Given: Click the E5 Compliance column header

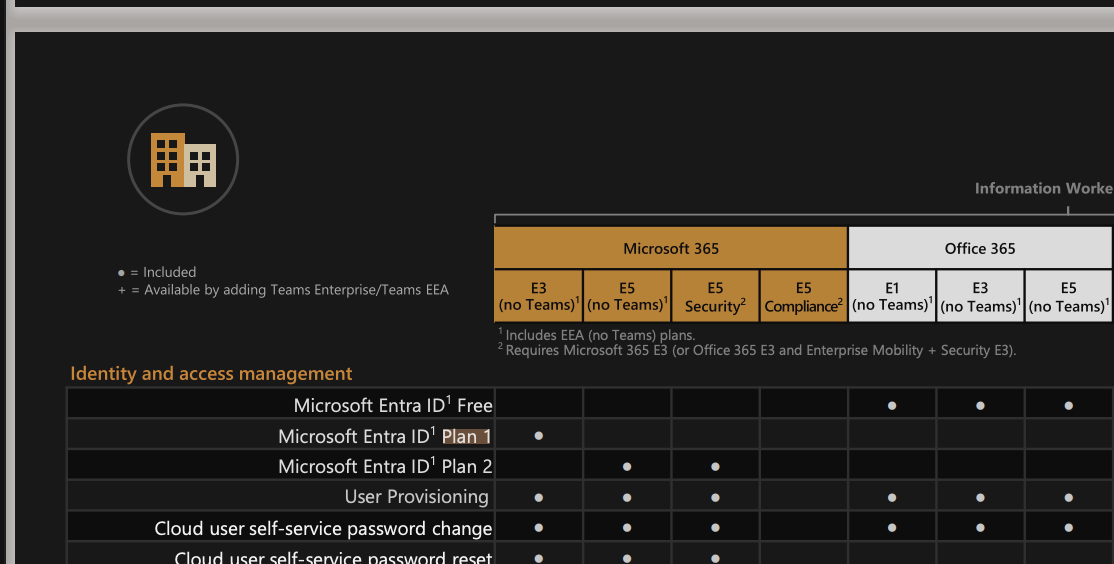Looking at the screenshot, I should [803, 296].
